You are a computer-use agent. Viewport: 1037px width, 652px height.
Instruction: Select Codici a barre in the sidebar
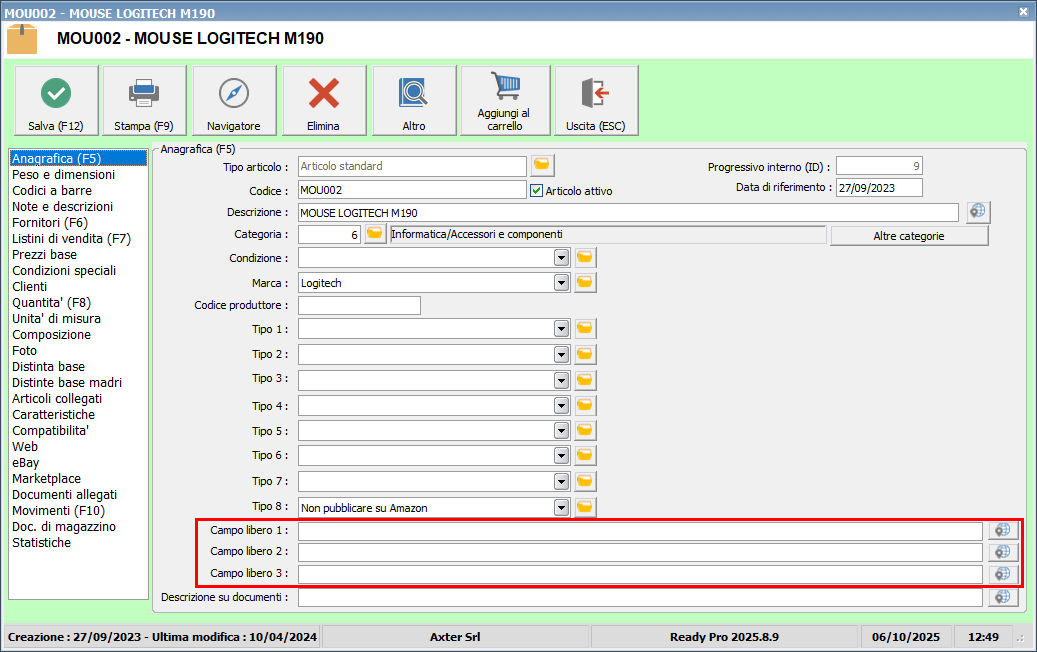52,190
